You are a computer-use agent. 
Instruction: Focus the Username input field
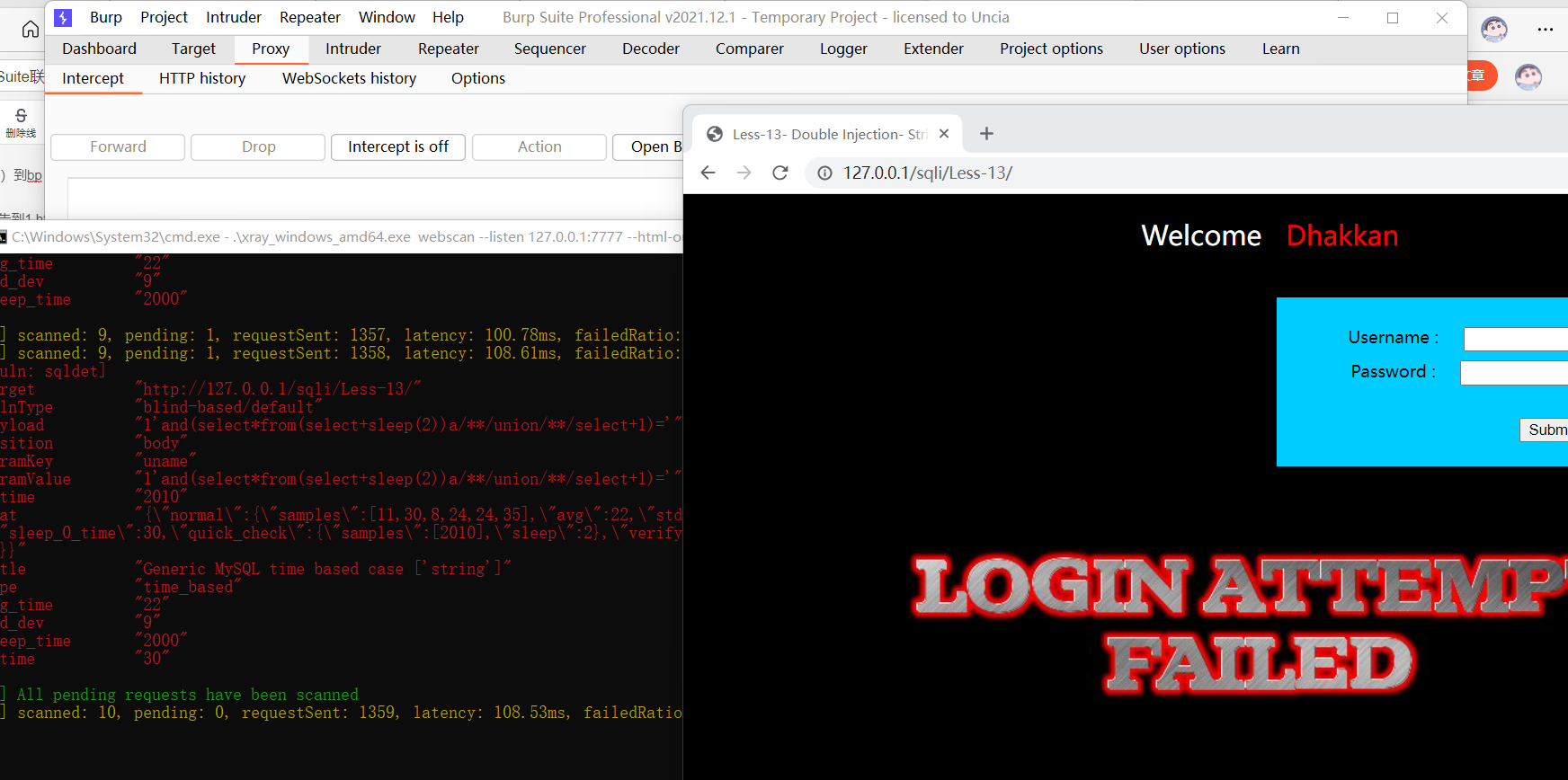1516,339
